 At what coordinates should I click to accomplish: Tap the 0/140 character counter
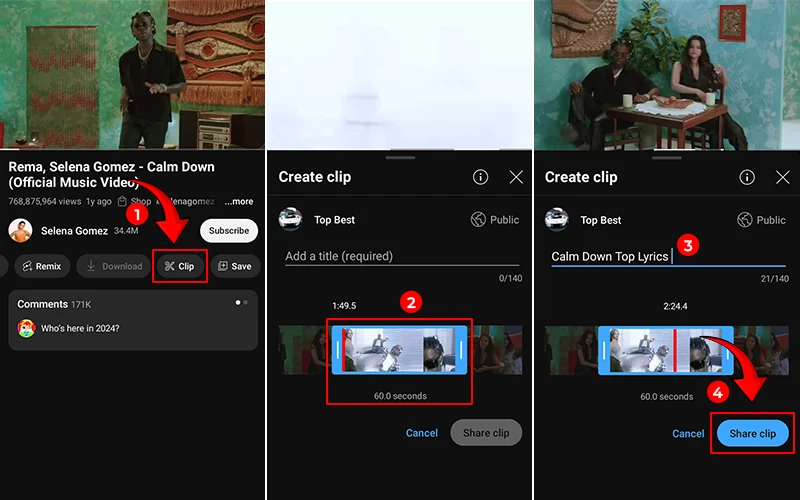click(510, 278)
